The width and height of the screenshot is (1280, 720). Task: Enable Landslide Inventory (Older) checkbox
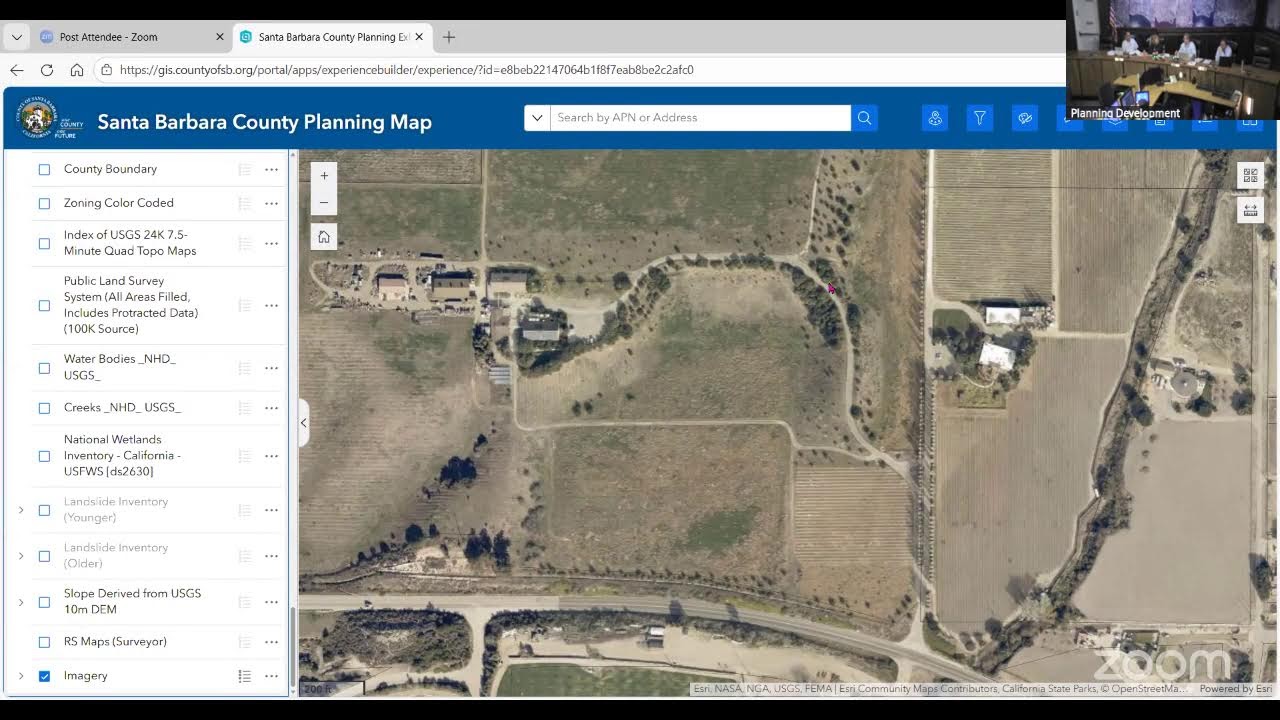coord(44,556)
